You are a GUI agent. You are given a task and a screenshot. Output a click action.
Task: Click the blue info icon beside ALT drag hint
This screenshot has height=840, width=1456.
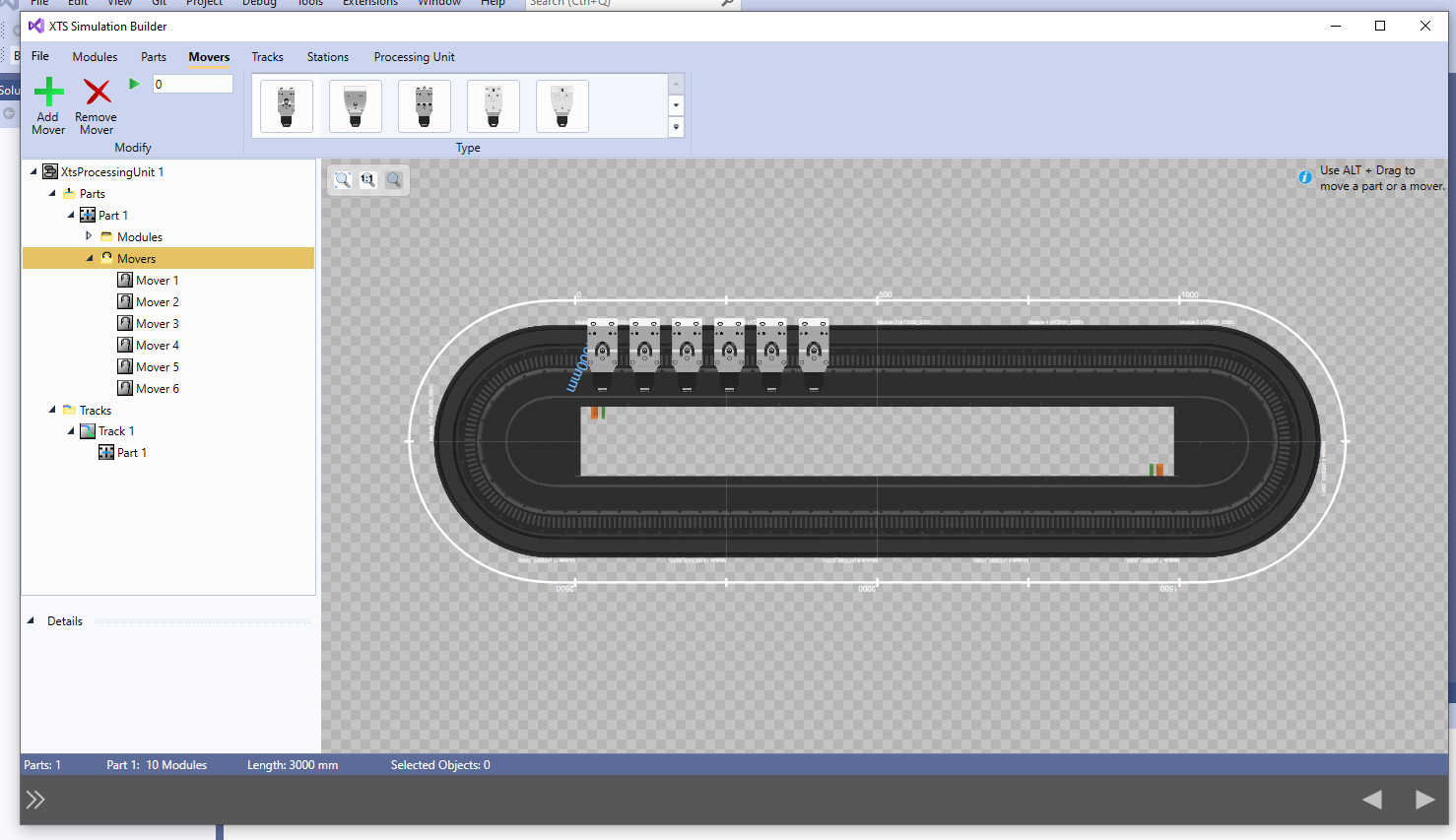[1304, 177]
